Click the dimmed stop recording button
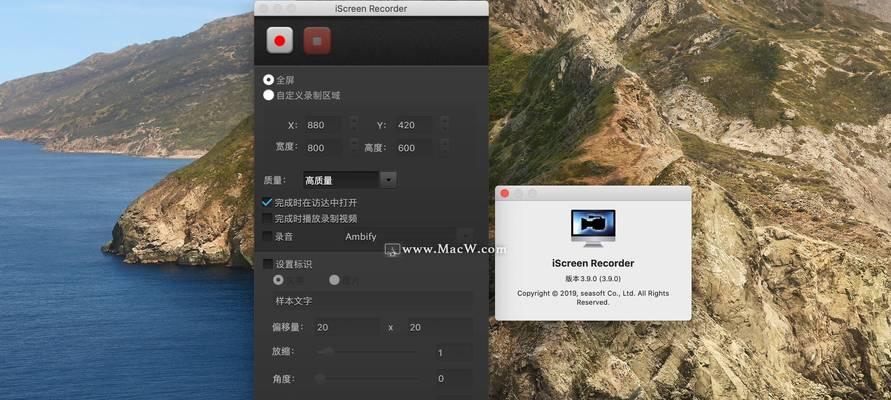The height and width of the screenshot is (400, 891). click(317, 40)
